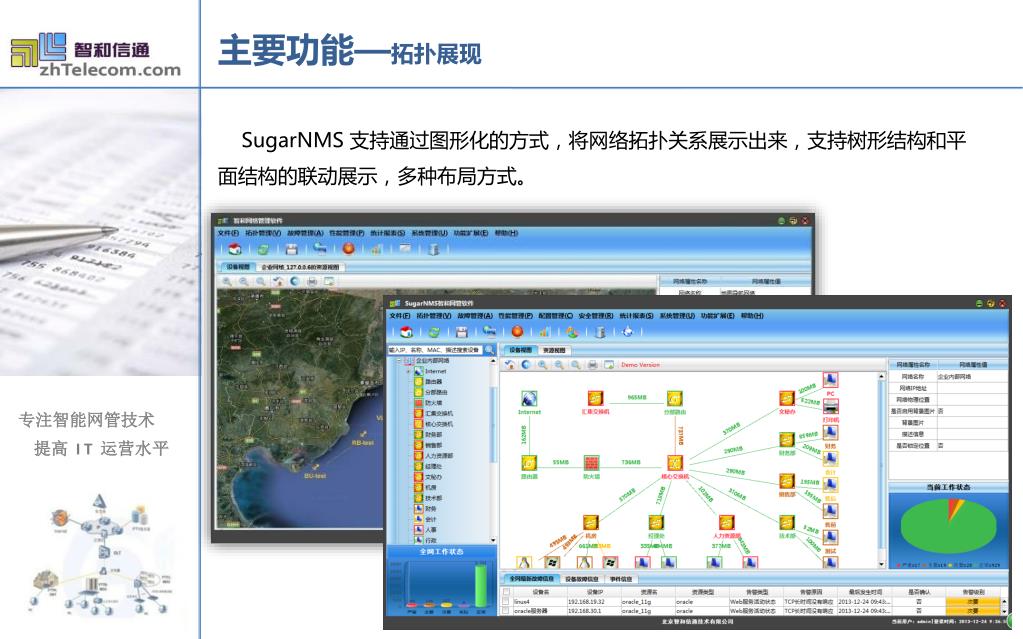Viewport: 1023px width, 639px height.
Task: Tick the checkbox for the linux4 row
Action: 506,602
